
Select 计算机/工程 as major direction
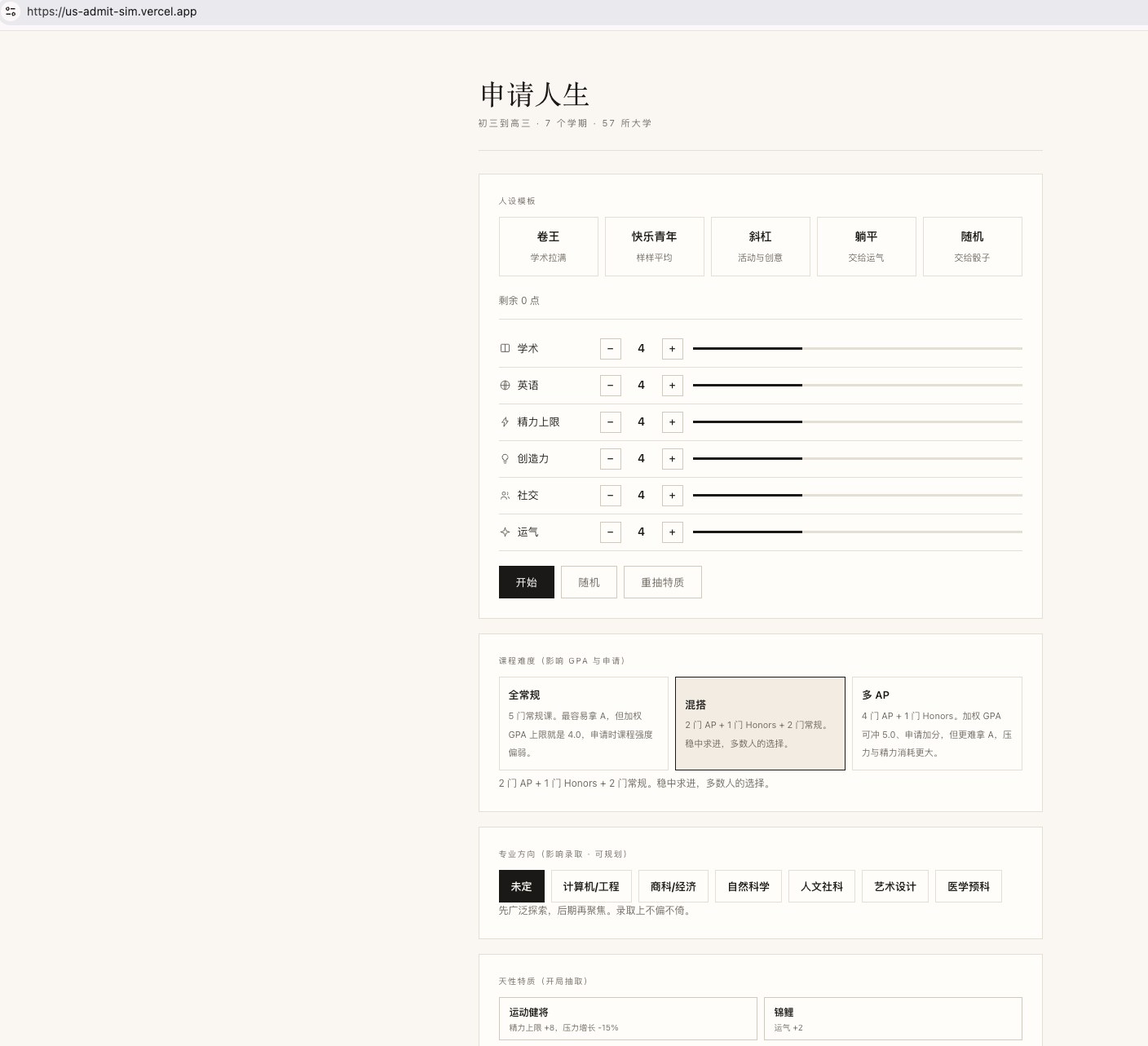[591, 886]
